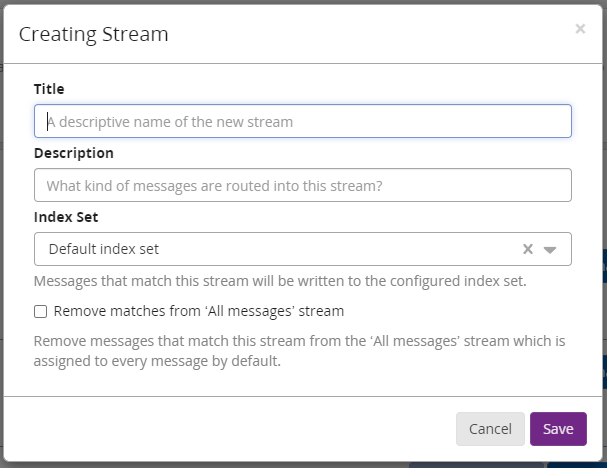Close the Creating Stream dialog with ×
Viewport: 607px width, 468px height.
[x=580, y=29]
